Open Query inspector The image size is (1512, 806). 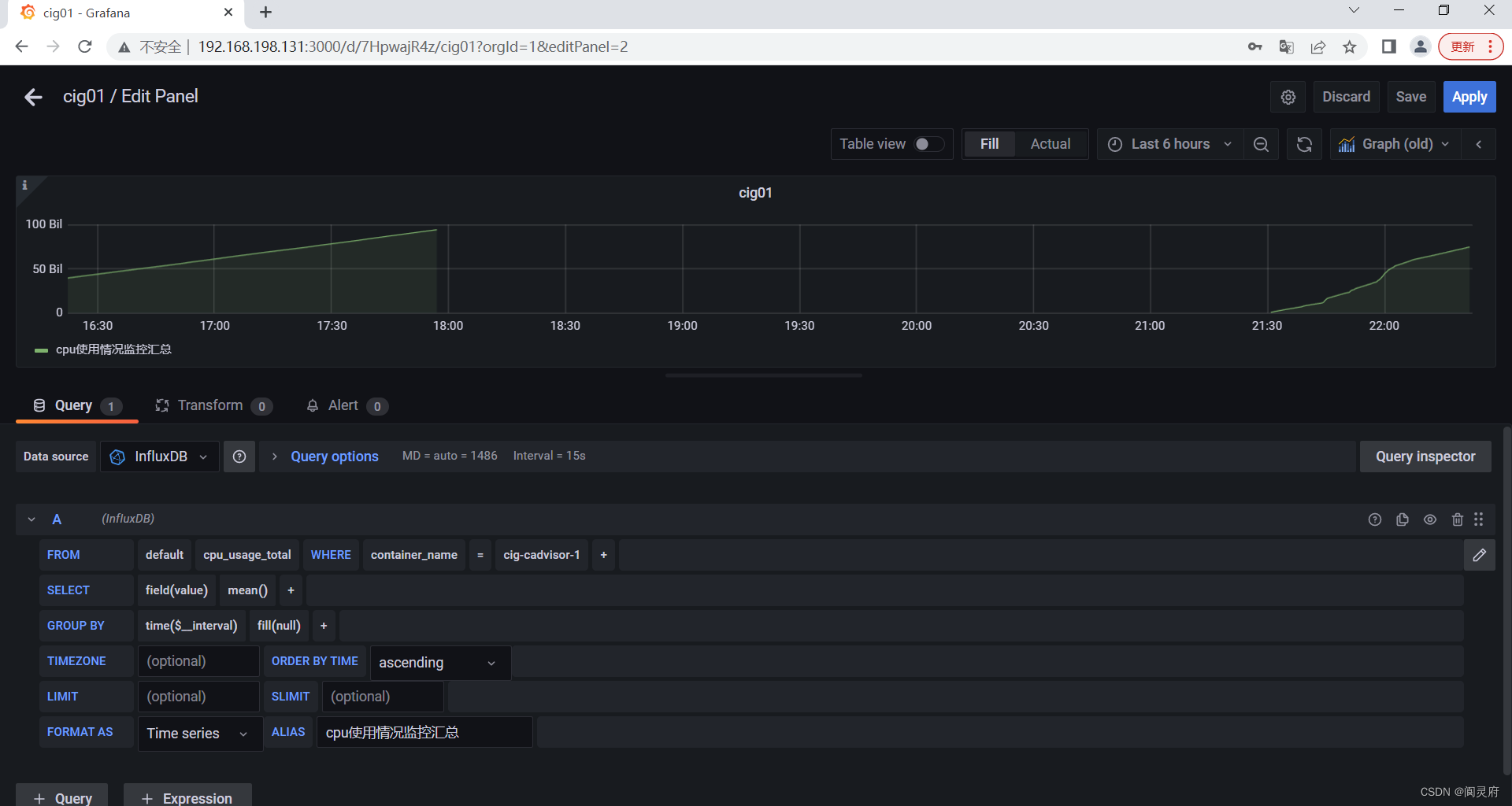coord(1425,457)
